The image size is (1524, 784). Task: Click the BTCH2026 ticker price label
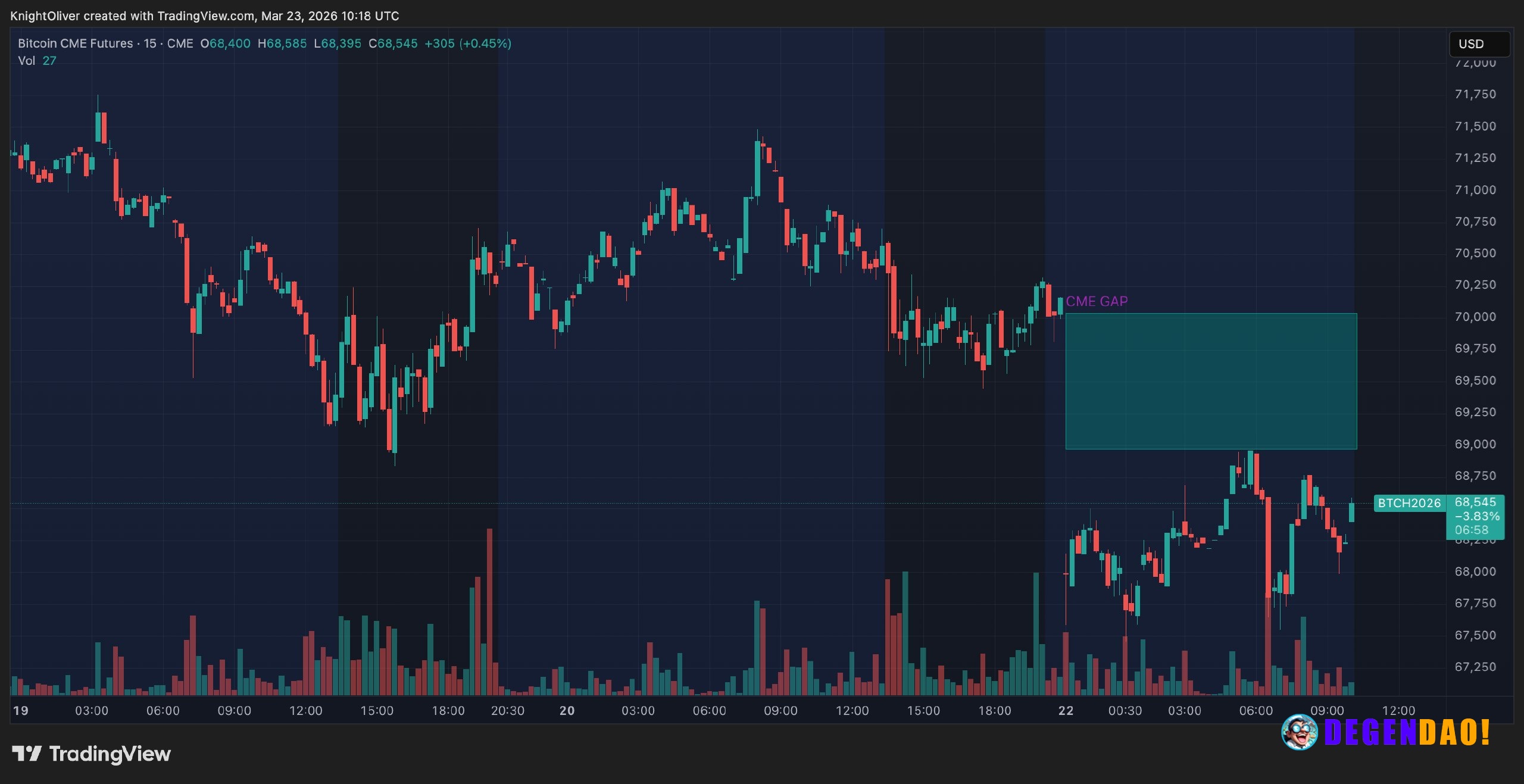1409,503
